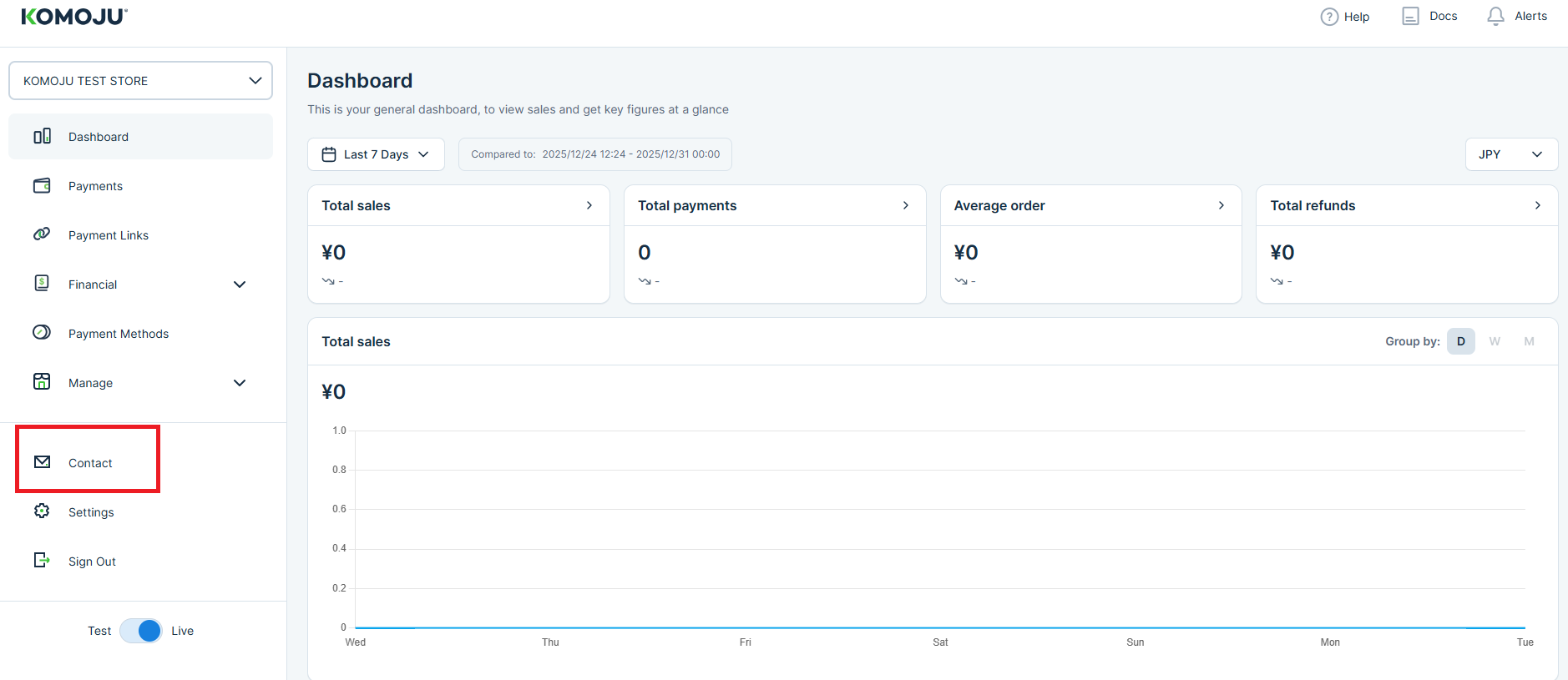The image size is (1568, 680).
Task: Click the Help link label
Action: [1357, 17]
